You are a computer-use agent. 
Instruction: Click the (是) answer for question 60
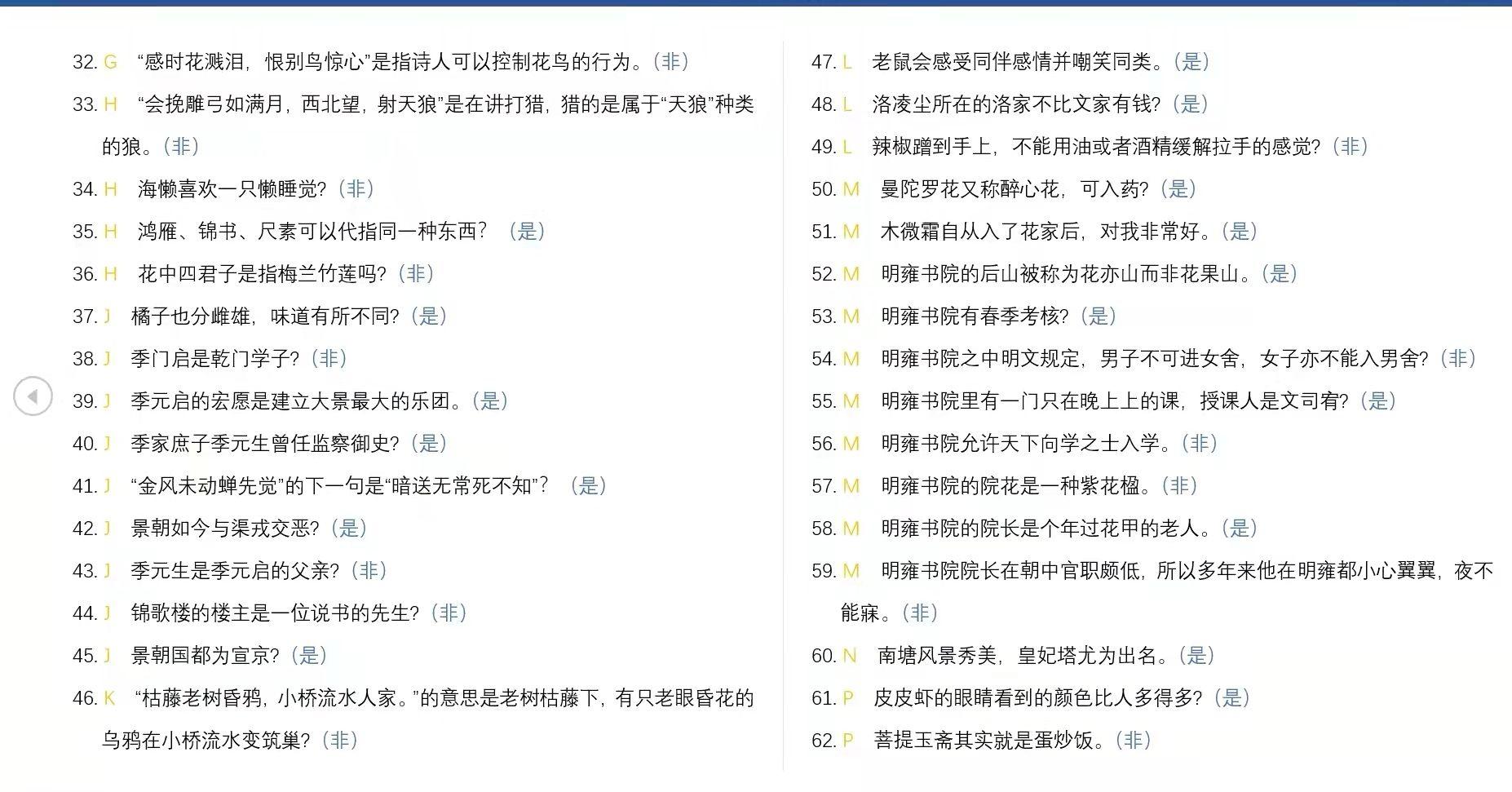[x=1196, y=655]
